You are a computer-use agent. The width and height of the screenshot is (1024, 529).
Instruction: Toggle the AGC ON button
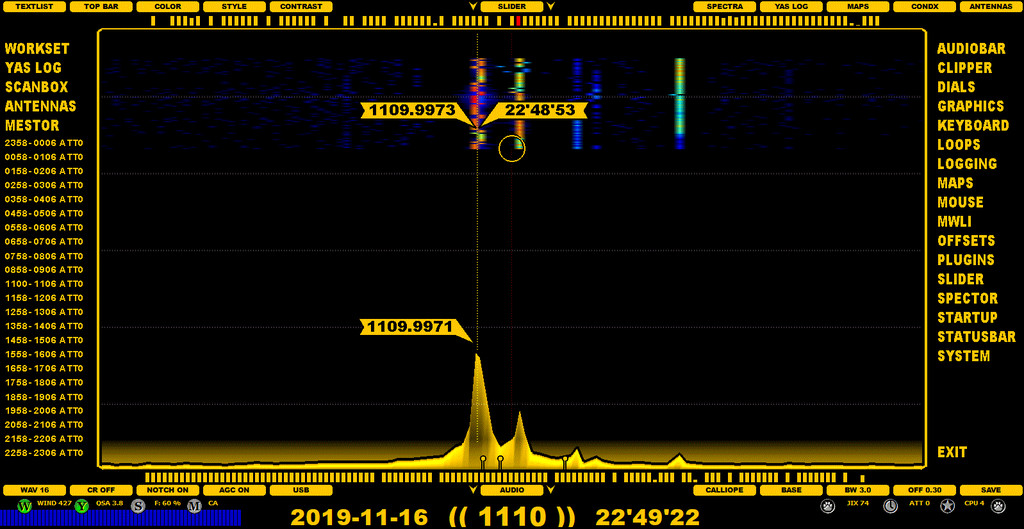pos(235,490)
